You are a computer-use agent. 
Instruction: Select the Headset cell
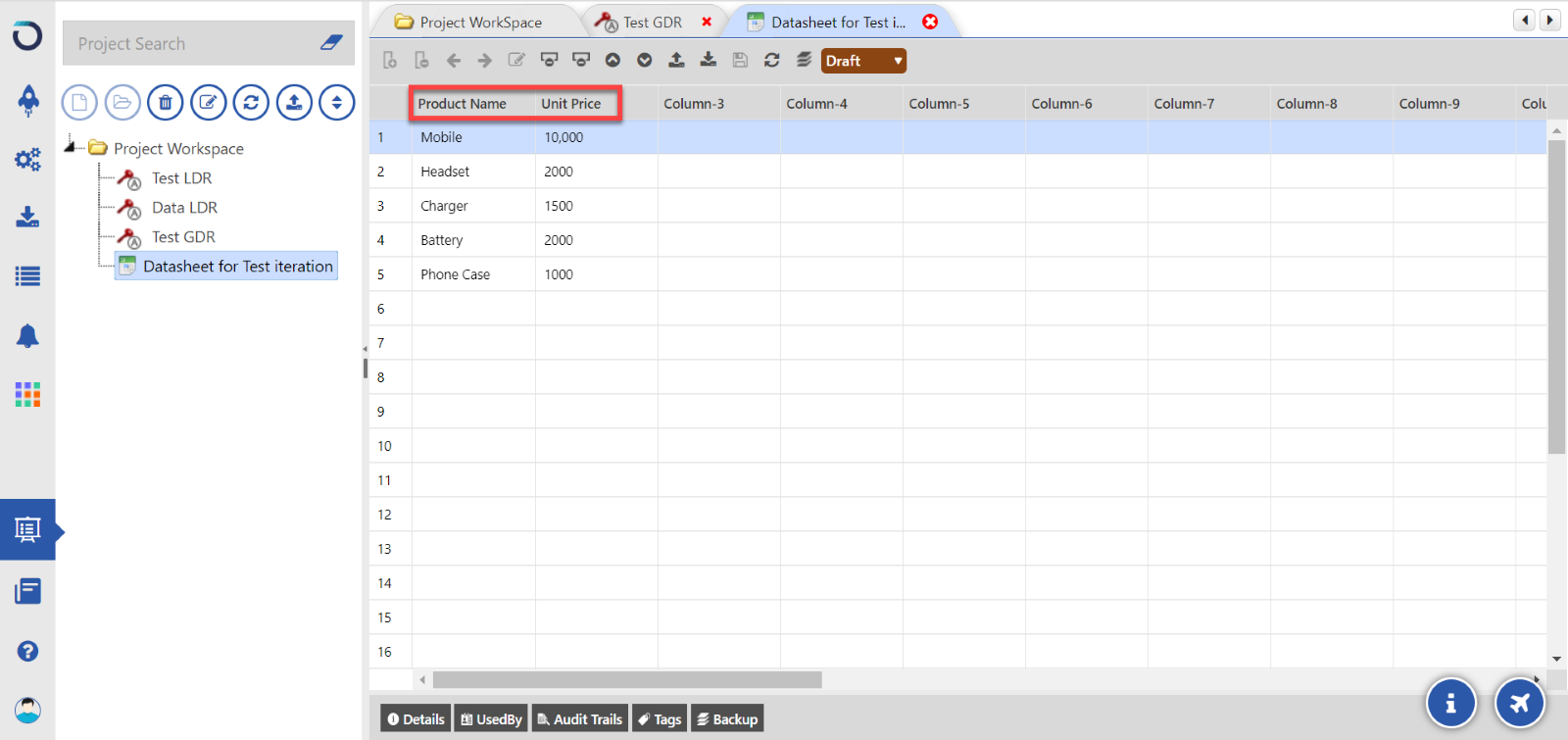(474, 172)
